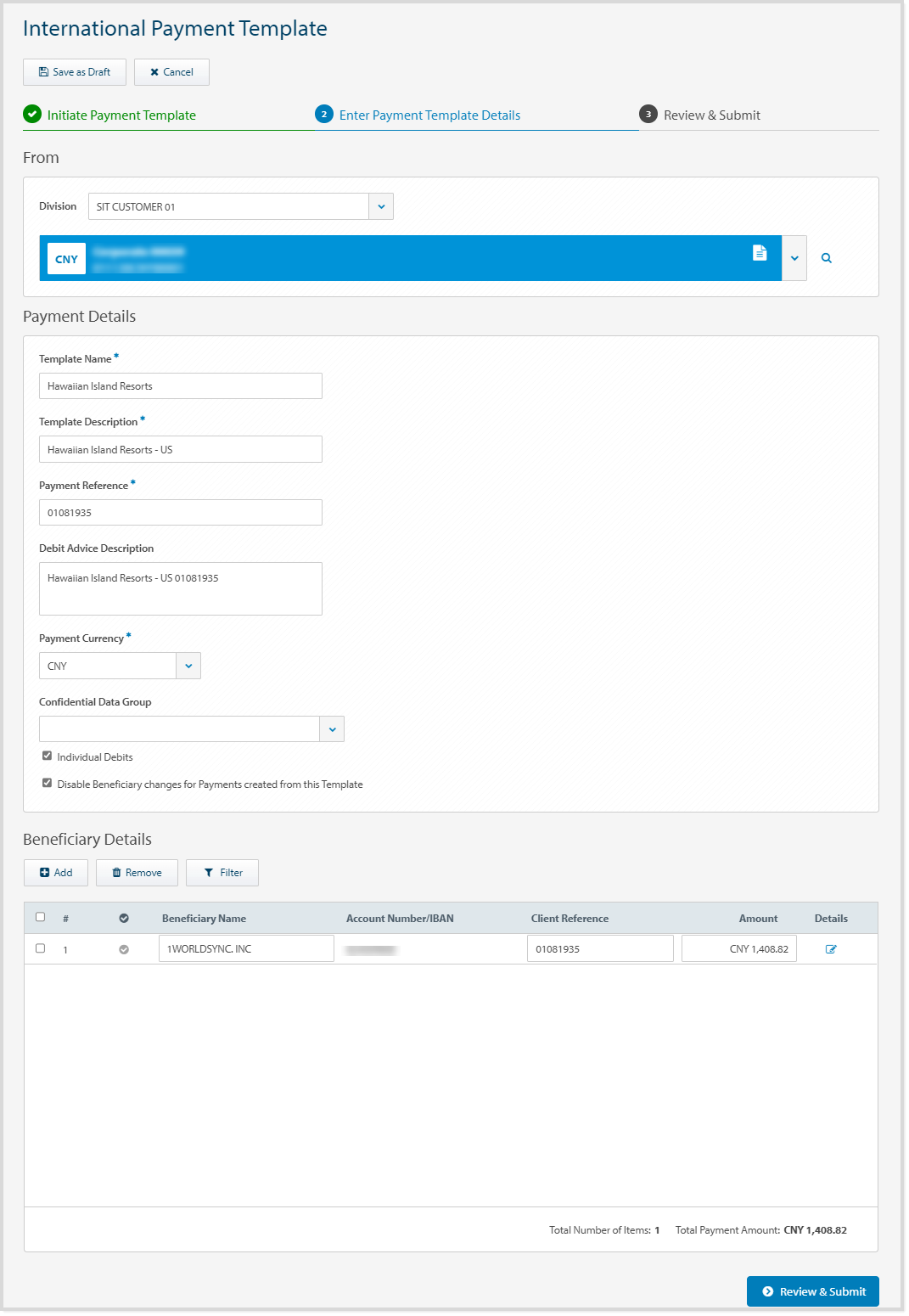909x1316 pixels.
Task: Open the Division dropdown showing SIT CUSTOMER 01
Action: (x=381, y=205)
